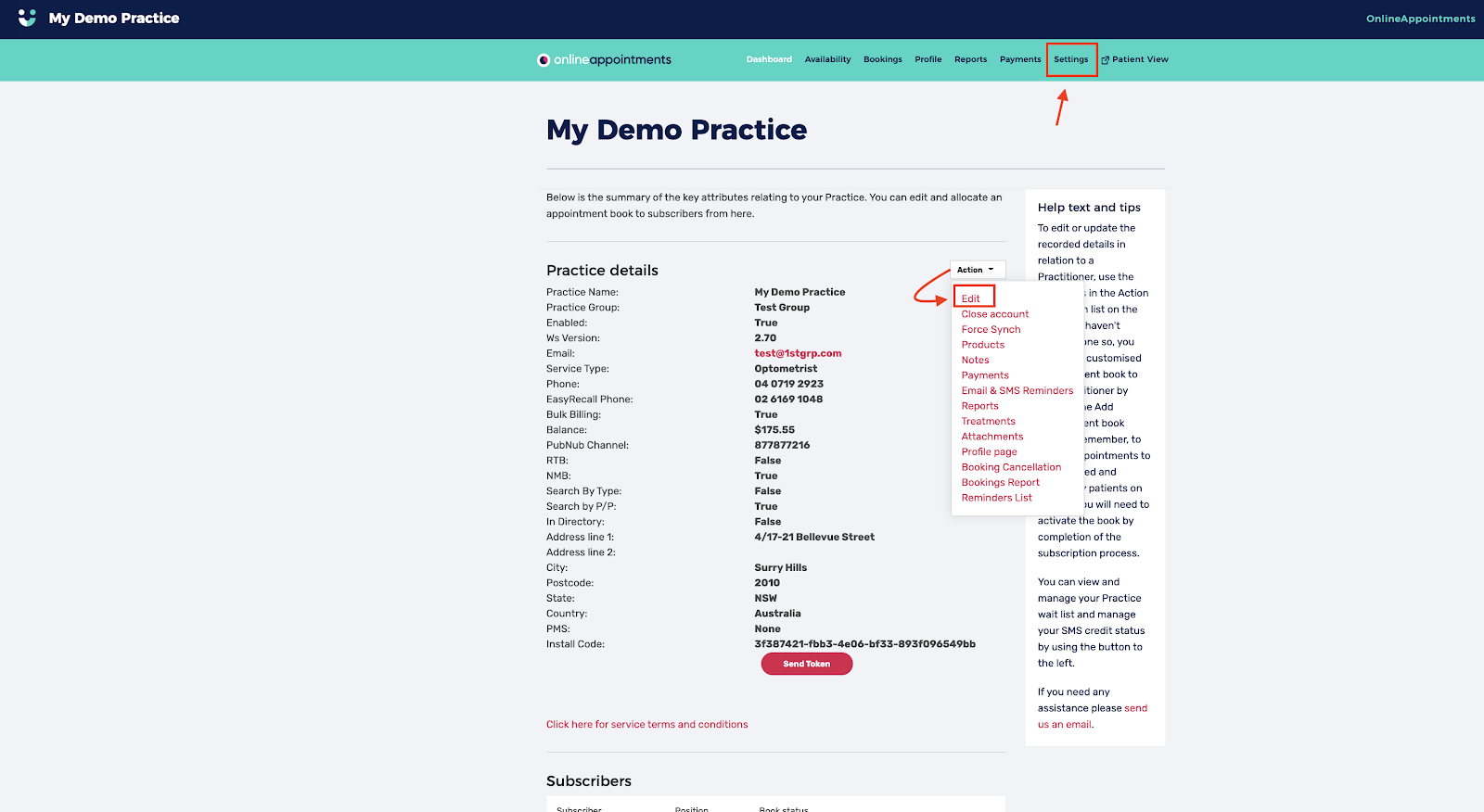Choose Booking Cancellation from the menu
This screenshot has height=812, width=1484.
coord(1011,467)
